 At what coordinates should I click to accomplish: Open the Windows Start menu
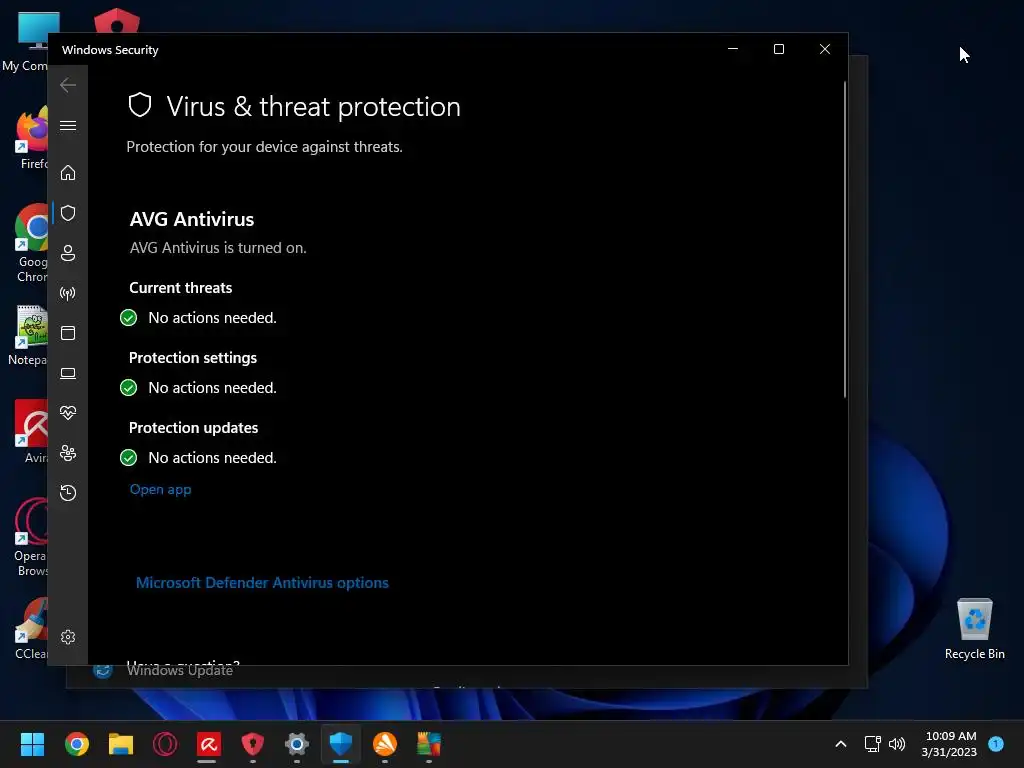tap(32, 744)
